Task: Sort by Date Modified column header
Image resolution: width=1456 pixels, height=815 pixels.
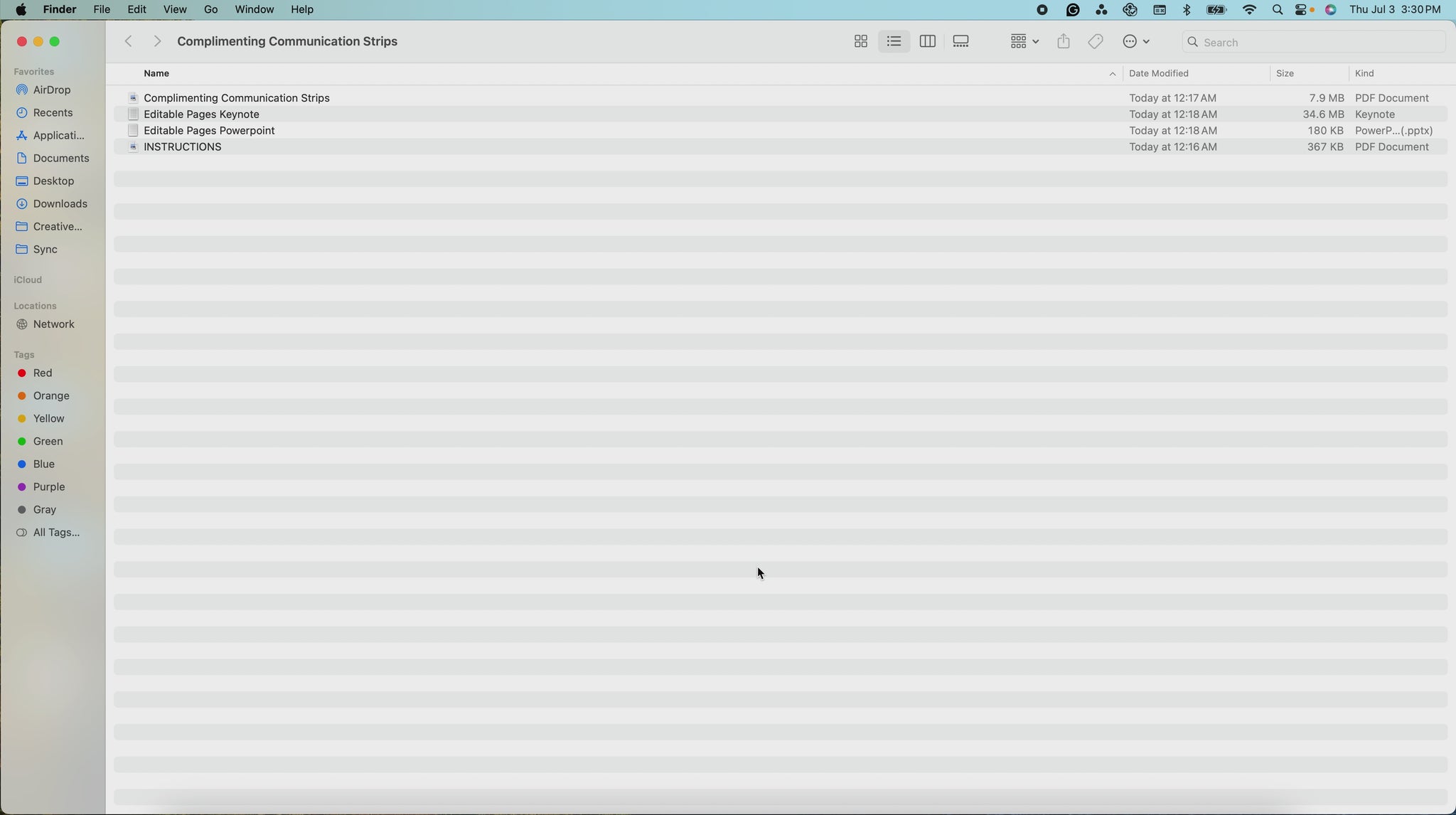Action: (1159, 74)
